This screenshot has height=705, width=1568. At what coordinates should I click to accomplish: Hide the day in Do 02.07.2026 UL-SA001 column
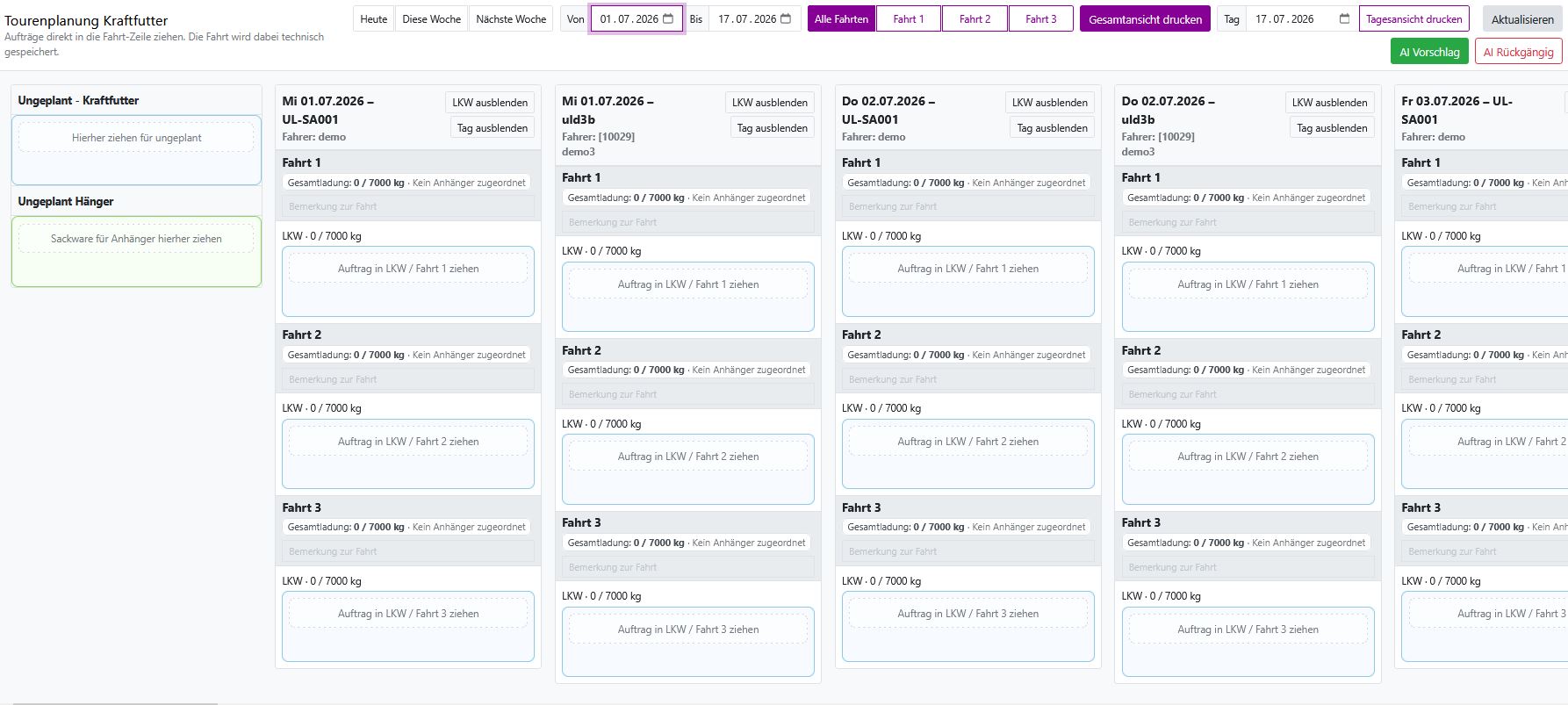point(1053,128)
